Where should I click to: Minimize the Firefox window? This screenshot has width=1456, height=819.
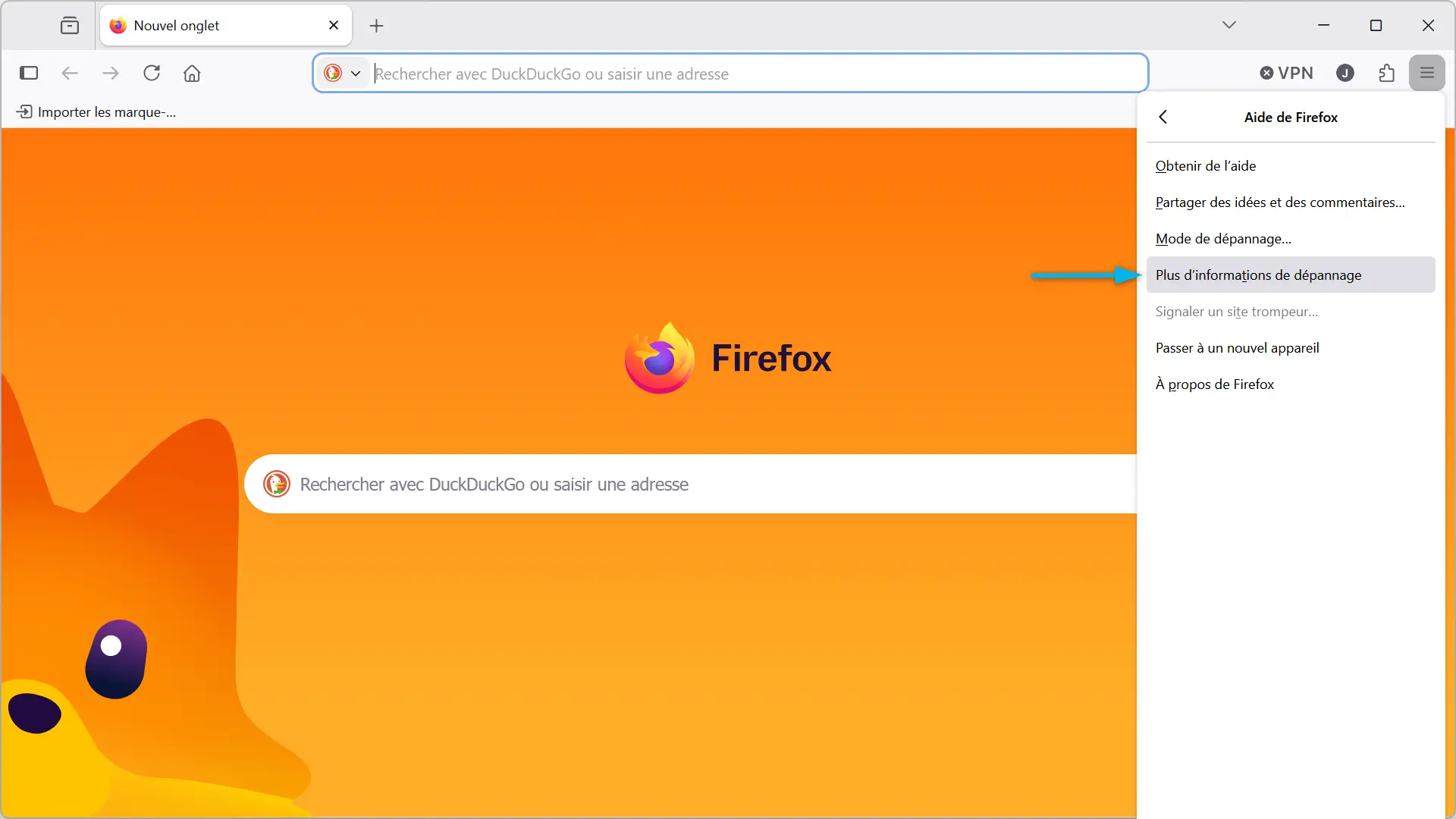click(1324, 25)
